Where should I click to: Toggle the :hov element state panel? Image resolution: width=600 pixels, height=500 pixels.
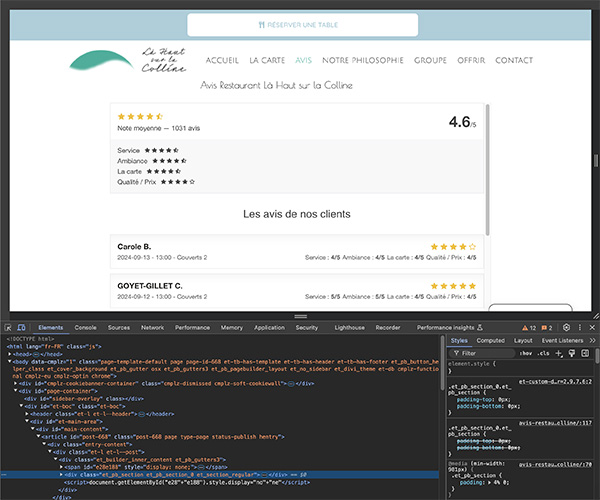[x=525, y=353]
